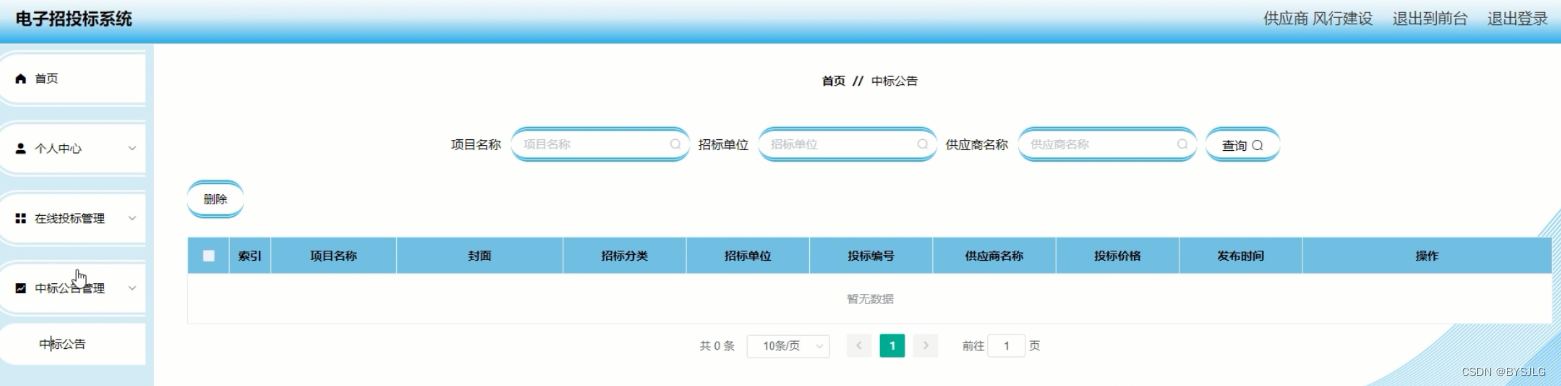Click the 查询 search button
The height and width of the screenshot is (386, 1561).
1243,145
